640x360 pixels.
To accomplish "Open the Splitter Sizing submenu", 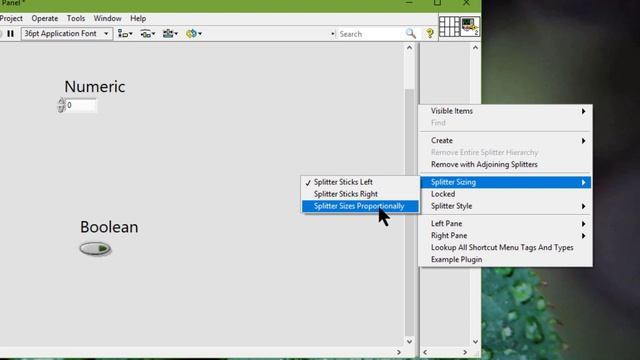I will point(506,182).
